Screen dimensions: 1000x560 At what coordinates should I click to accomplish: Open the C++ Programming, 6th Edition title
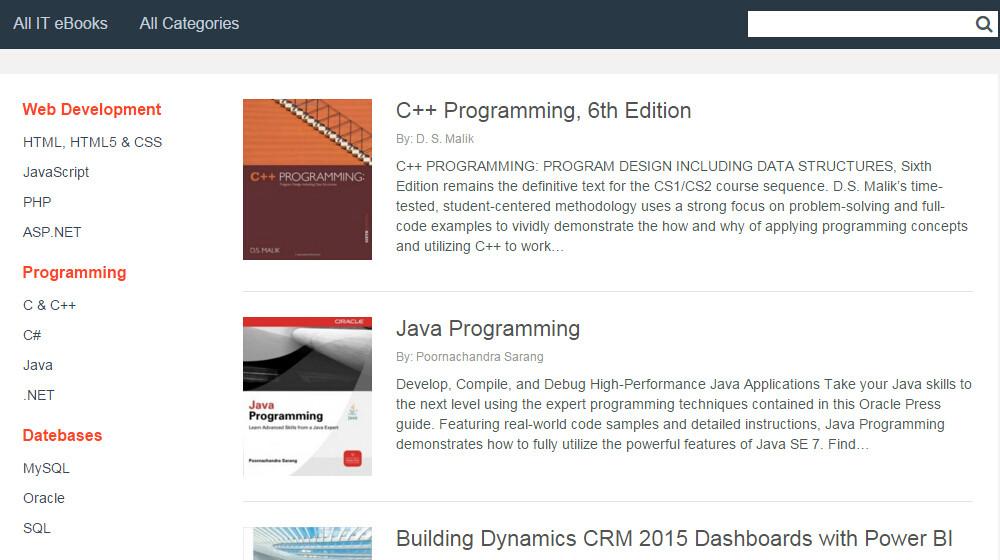point(543,110)
